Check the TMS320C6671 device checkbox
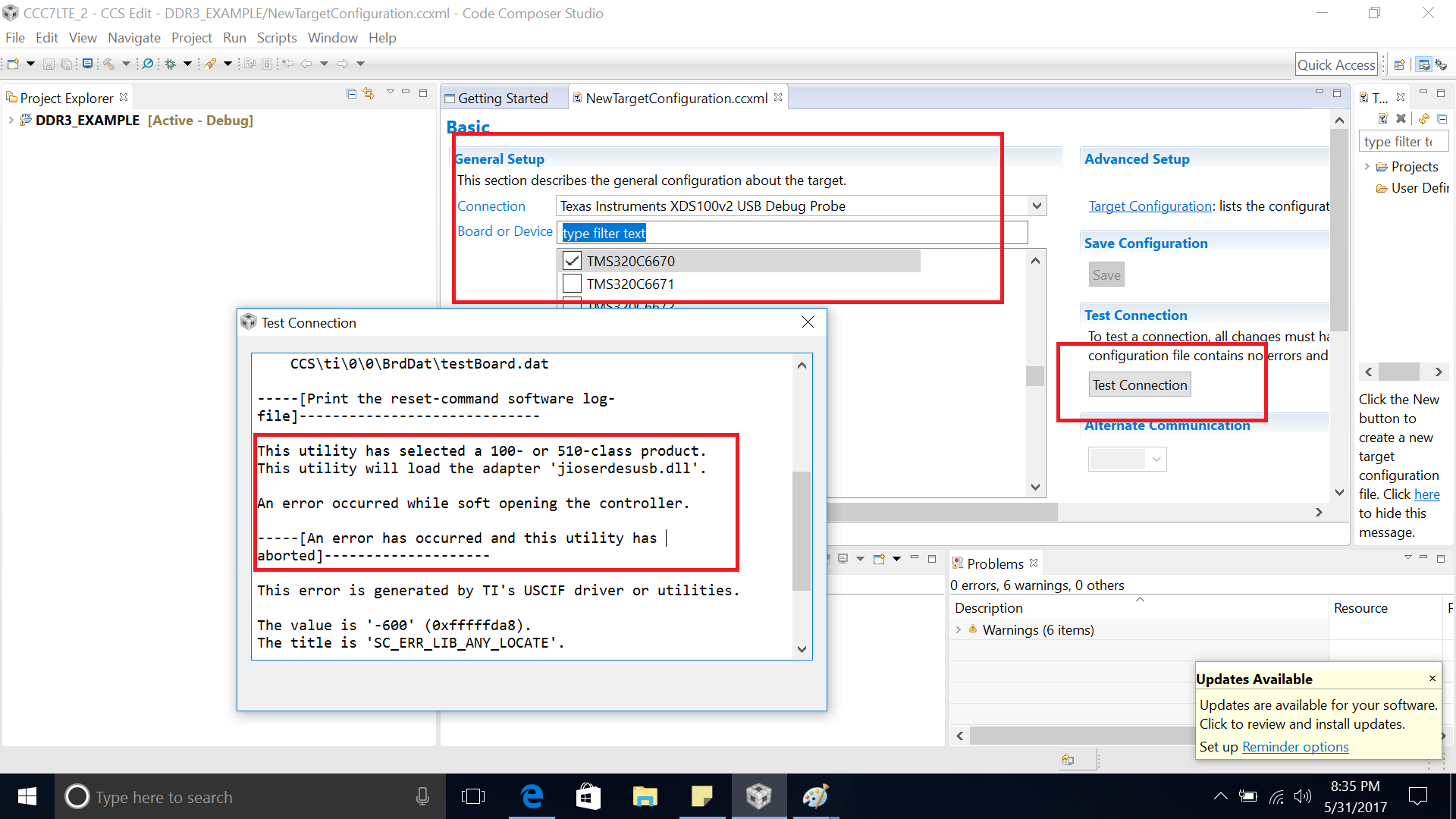 573,284
